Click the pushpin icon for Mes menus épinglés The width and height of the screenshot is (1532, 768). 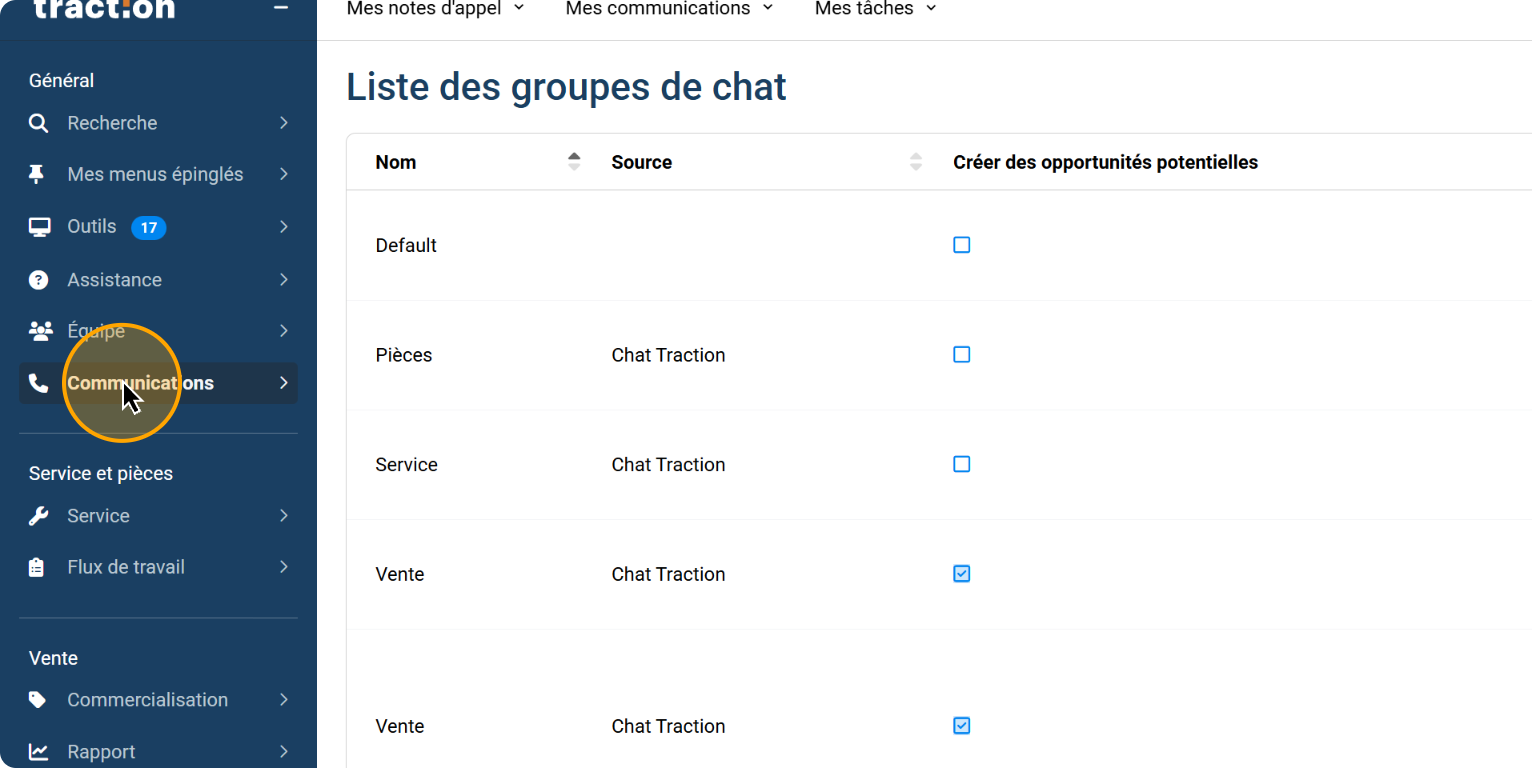(x=37, y=174)
